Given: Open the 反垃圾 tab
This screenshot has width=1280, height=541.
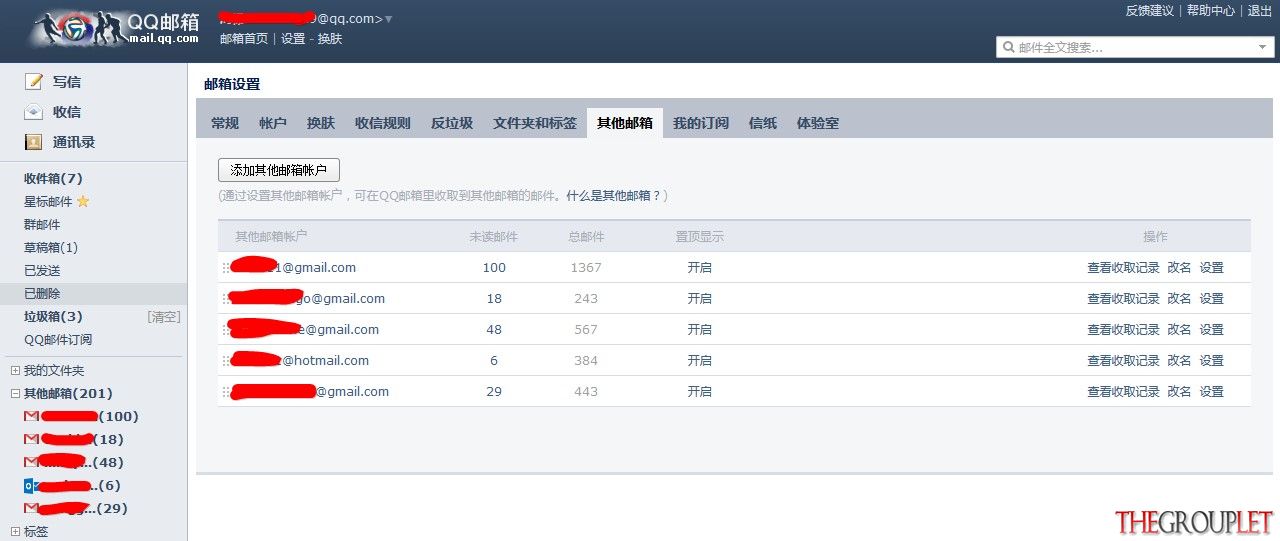Looking at the screenshot, I should tap(452, 123).
